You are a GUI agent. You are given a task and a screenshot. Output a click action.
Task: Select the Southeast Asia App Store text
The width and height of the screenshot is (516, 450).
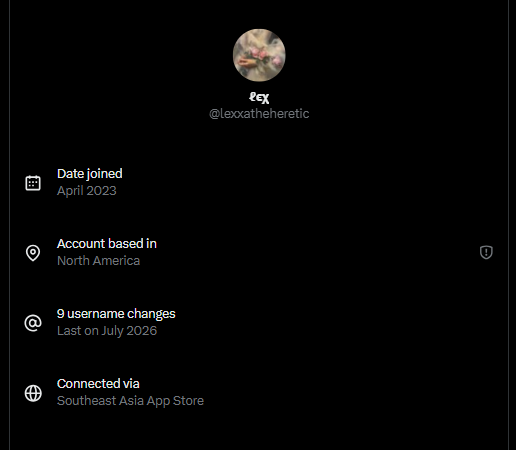click(130, 401)
